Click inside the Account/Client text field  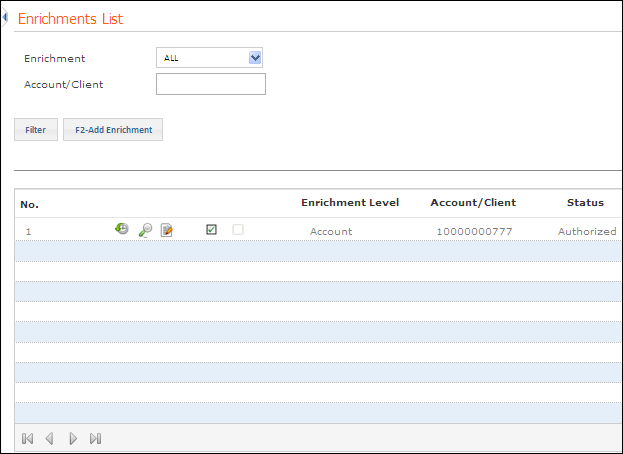[211, 84]
